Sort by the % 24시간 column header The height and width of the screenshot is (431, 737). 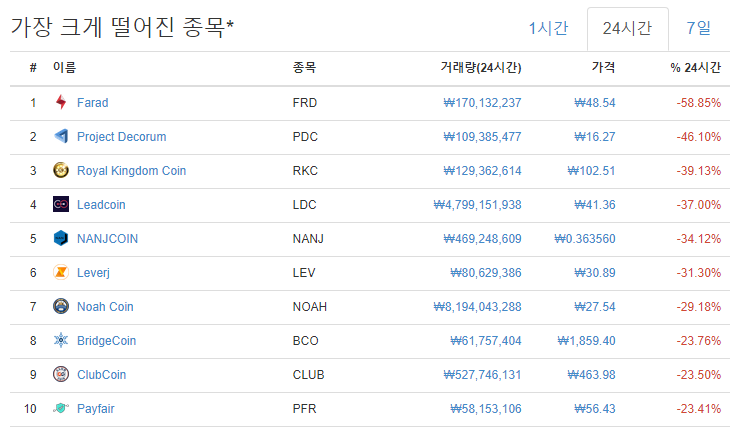pos(695,68)
